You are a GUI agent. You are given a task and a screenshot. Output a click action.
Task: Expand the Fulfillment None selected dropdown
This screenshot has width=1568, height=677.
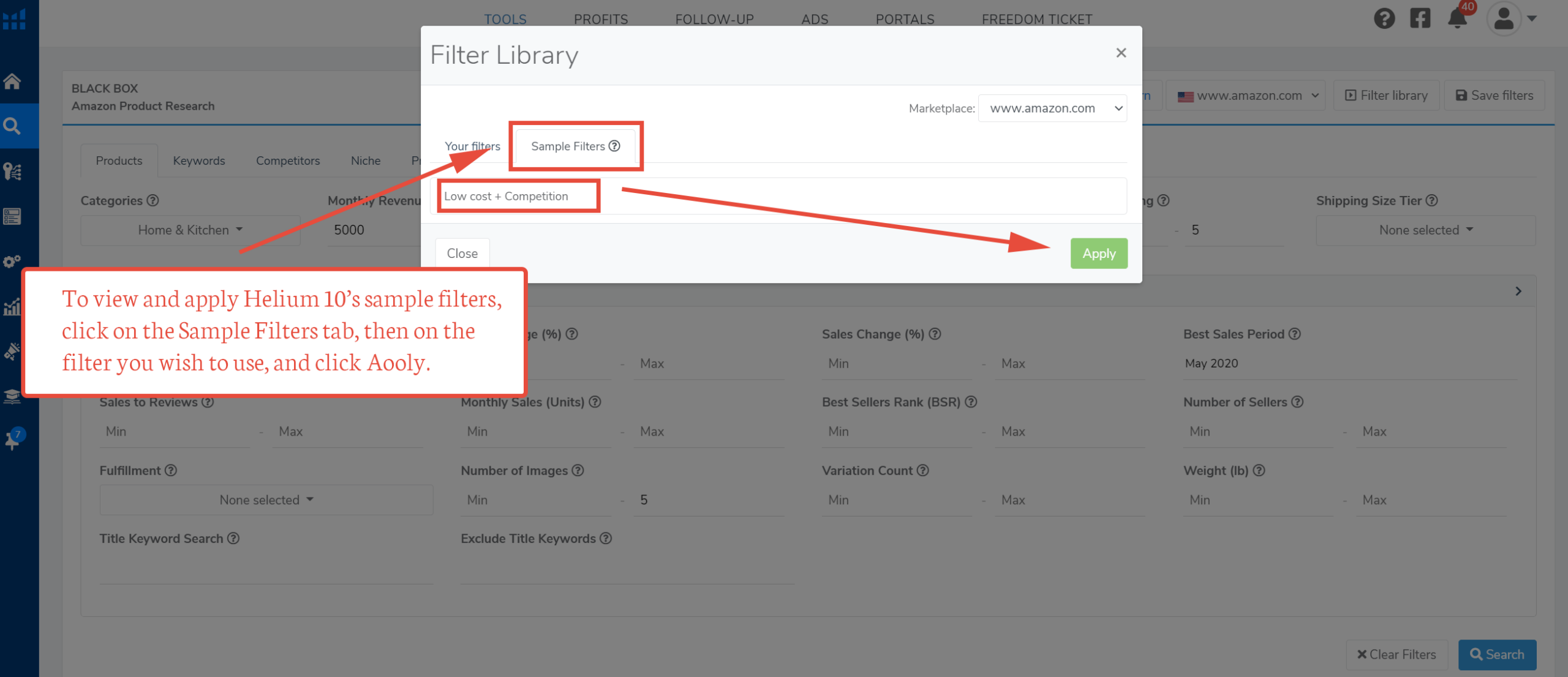pyautogui.click(x=266, y=500)
